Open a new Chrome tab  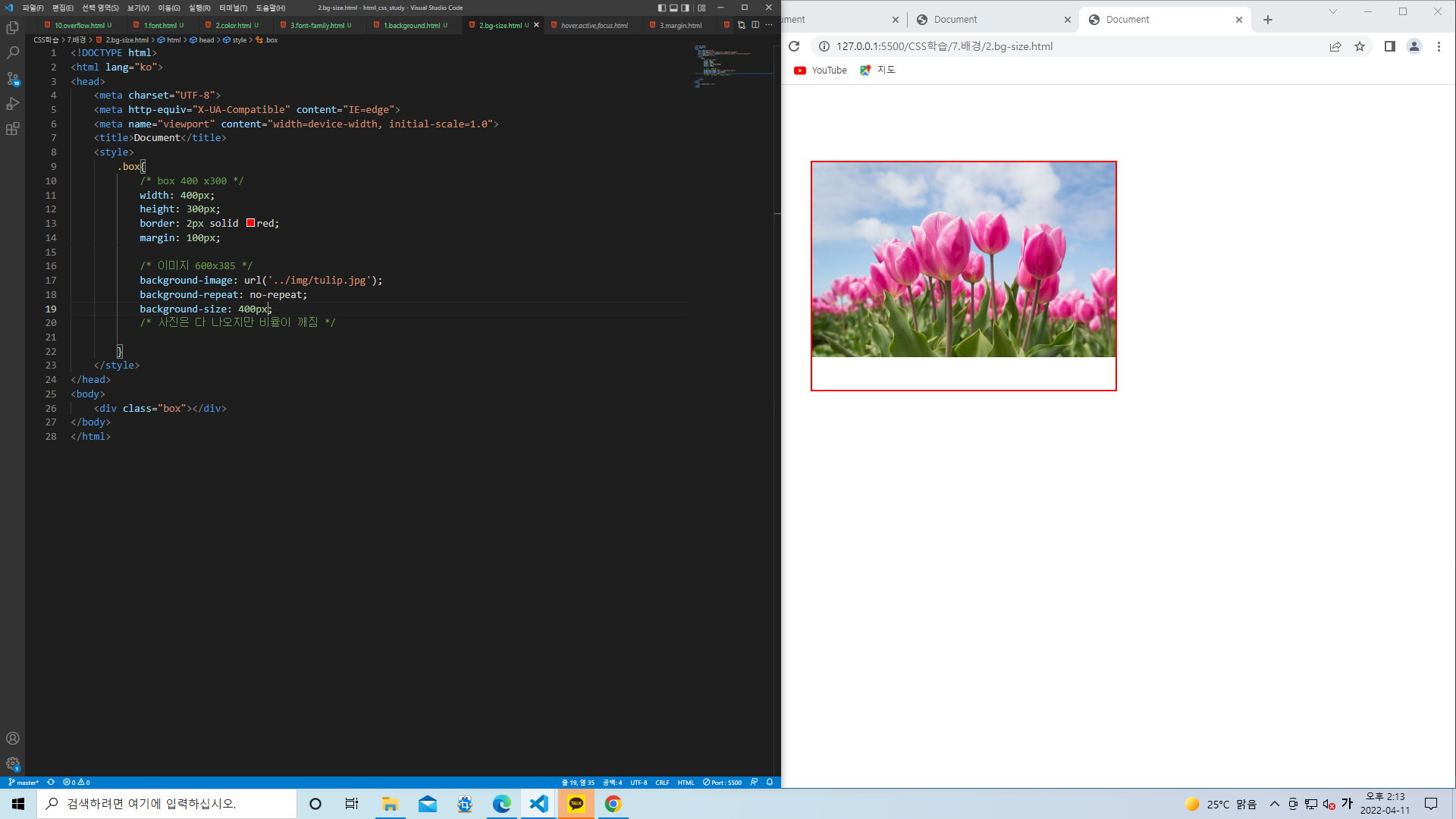[1267, 20]
